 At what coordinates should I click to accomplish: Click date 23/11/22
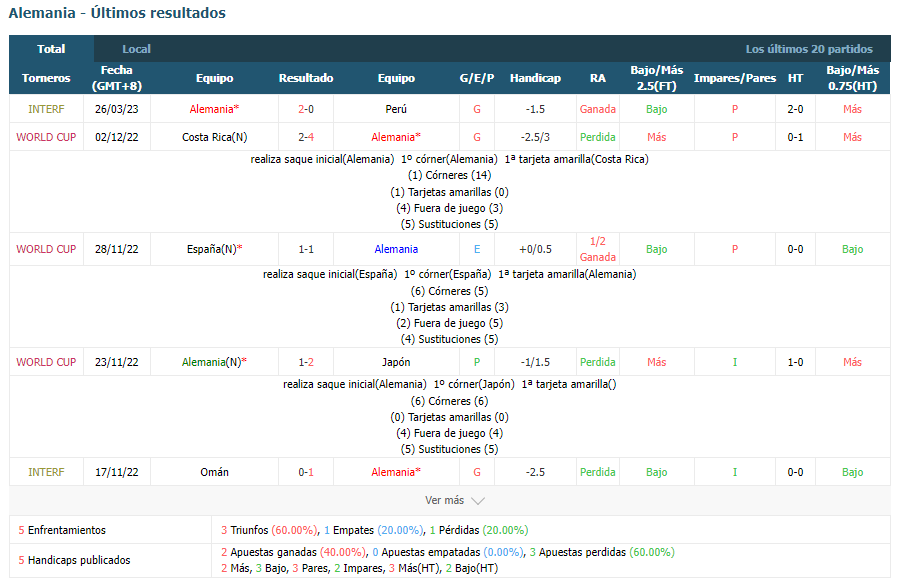117,362
